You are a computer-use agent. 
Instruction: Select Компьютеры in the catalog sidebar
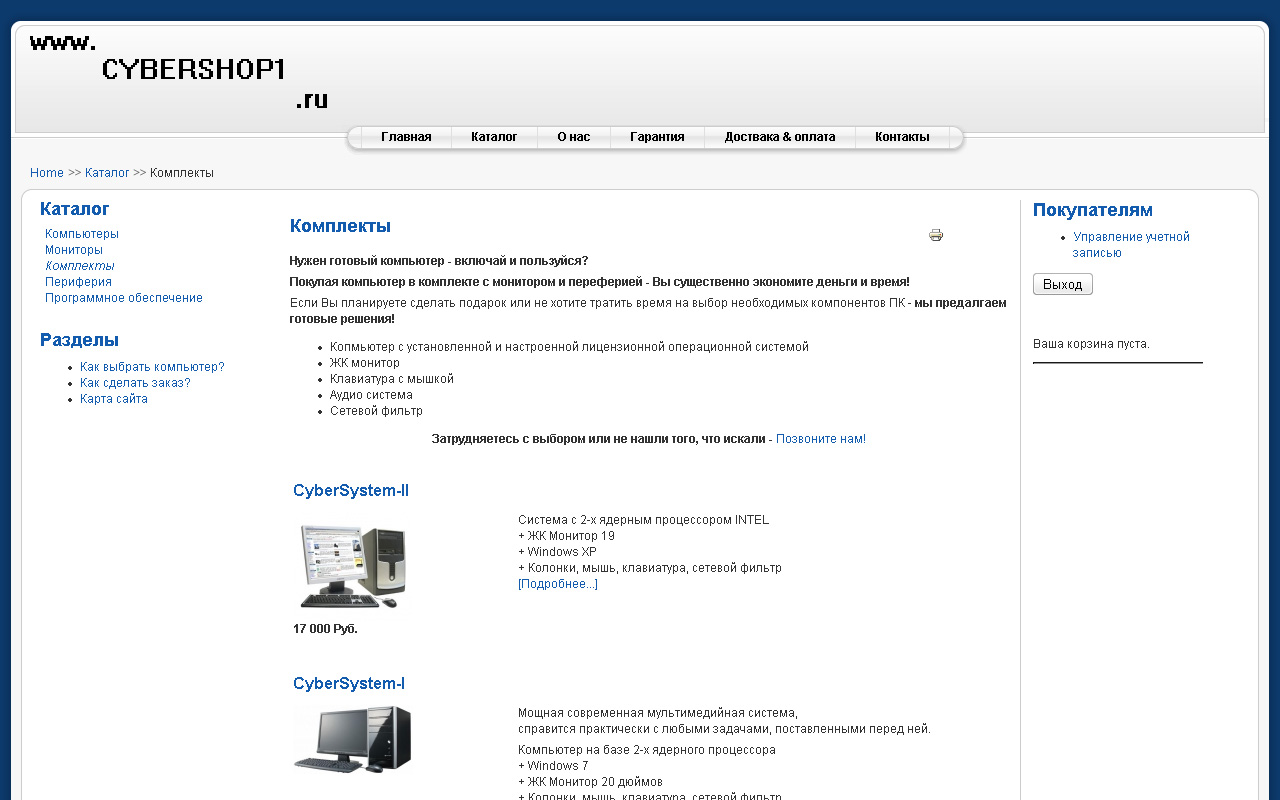pyautogui.click(x=82, y=233)
